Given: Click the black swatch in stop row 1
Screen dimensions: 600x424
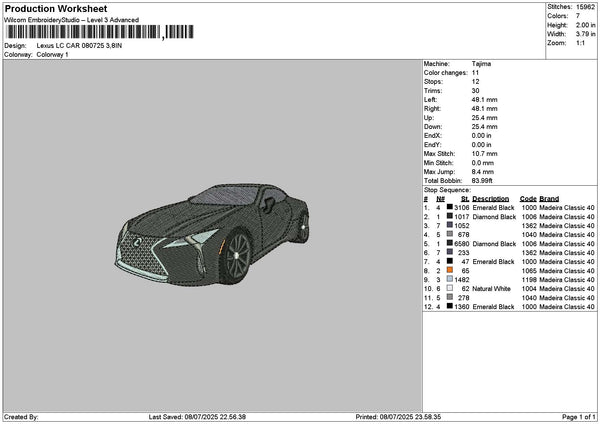Looking at the screenshot, I should 450,207.
